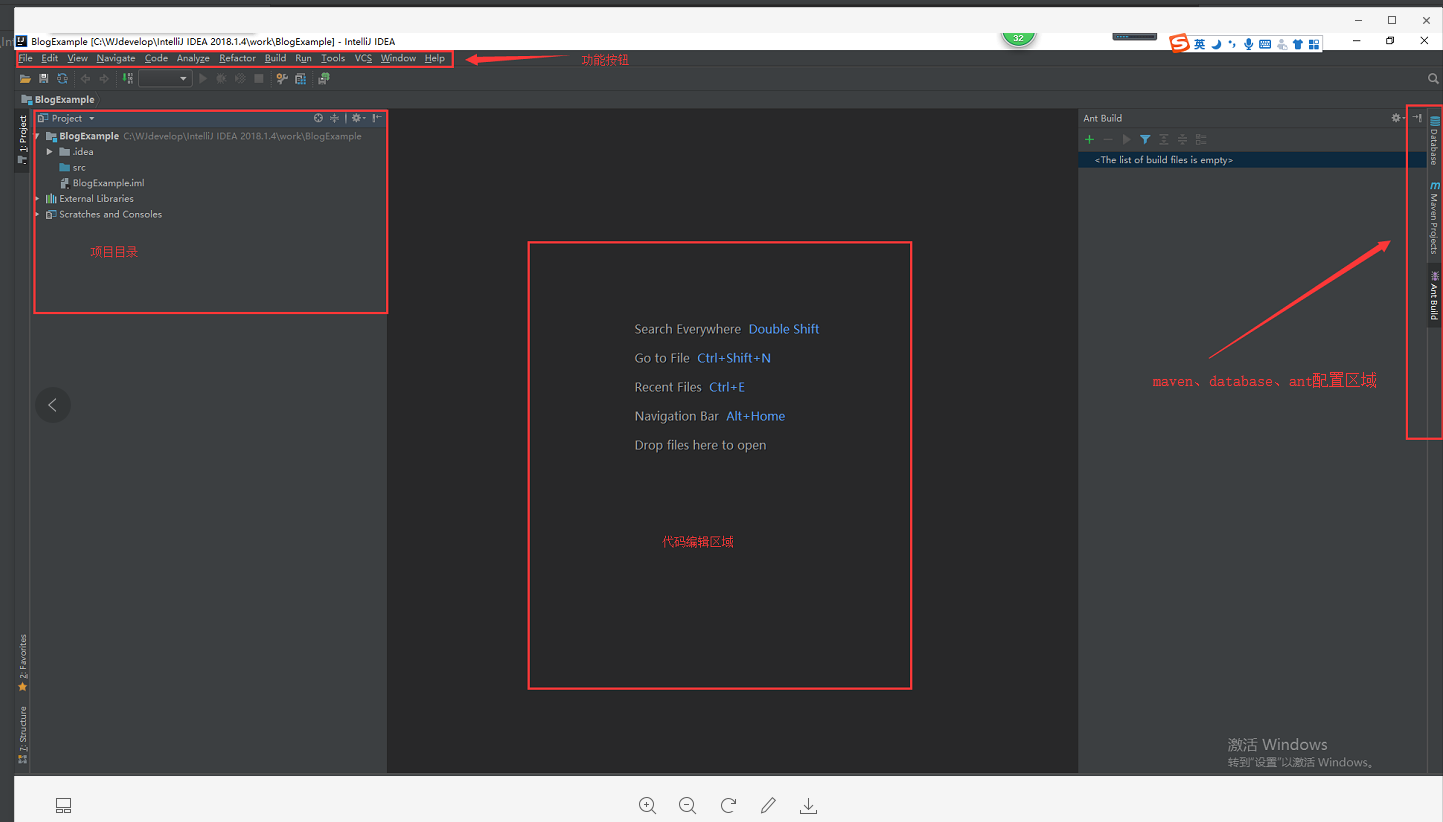Expand the Scratches and Consoles node
The image size is (1443, 822).
click(x=38, y=214)
